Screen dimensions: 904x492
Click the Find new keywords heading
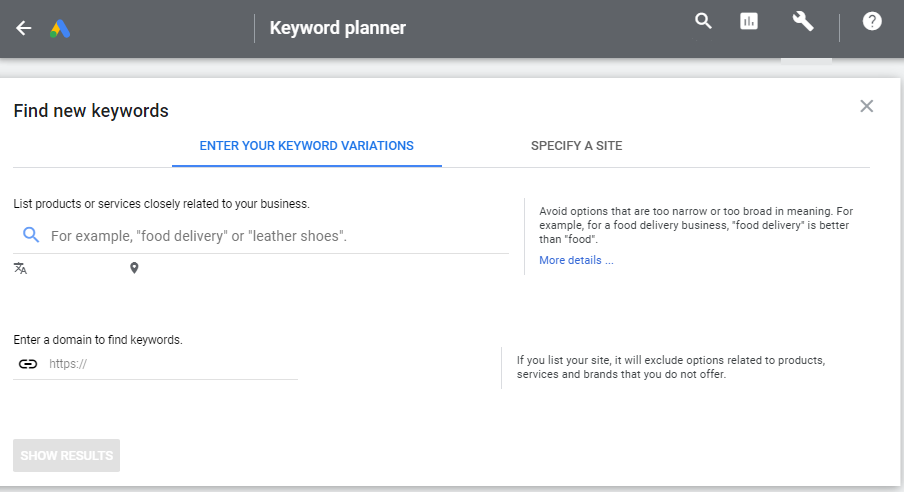91,111
